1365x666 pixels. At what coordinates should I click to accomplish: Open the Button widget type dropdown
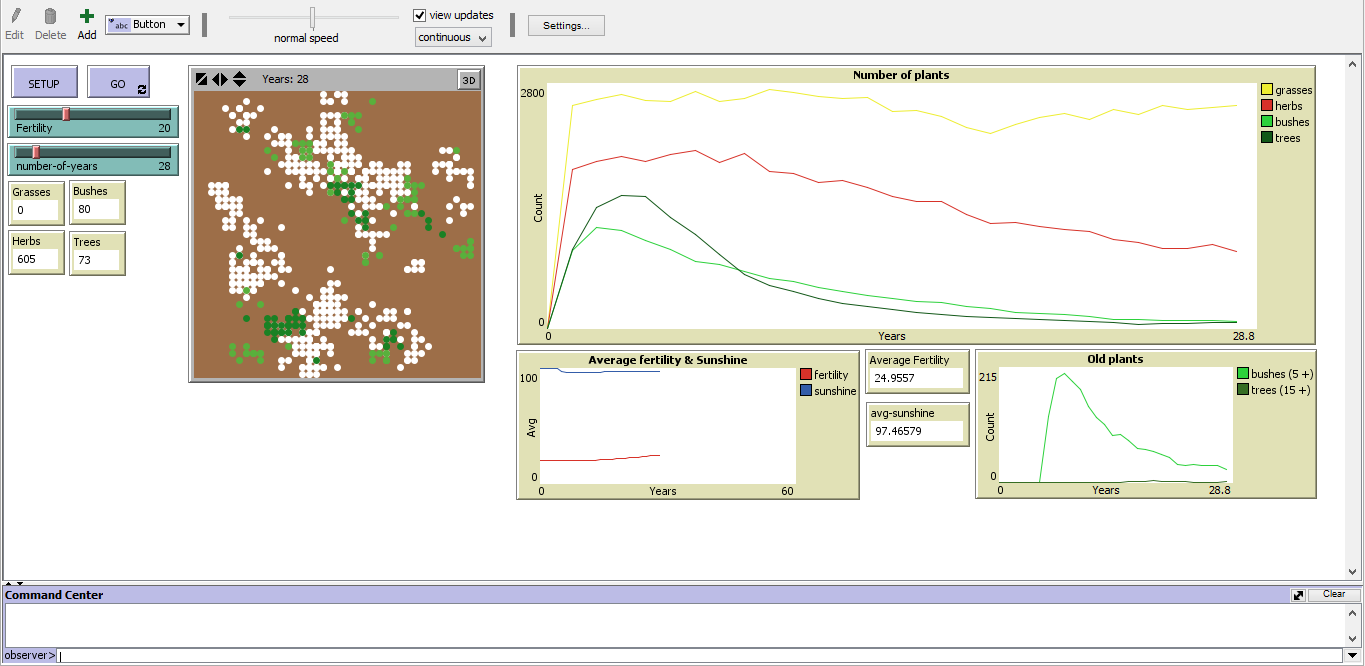coord(147,25)
